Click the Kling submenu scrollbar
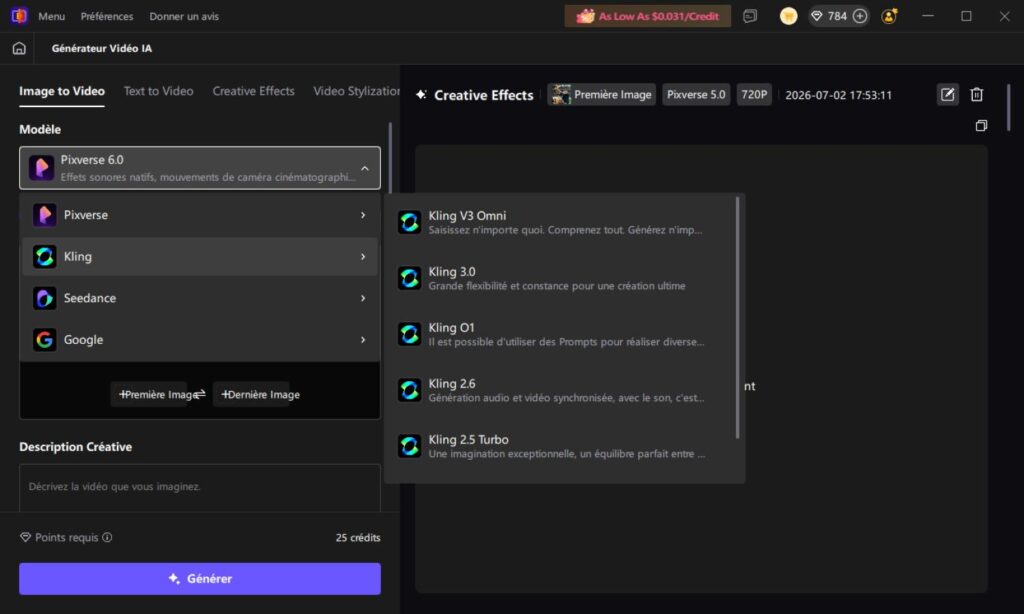1024x614 pixels. coord(737,317)
